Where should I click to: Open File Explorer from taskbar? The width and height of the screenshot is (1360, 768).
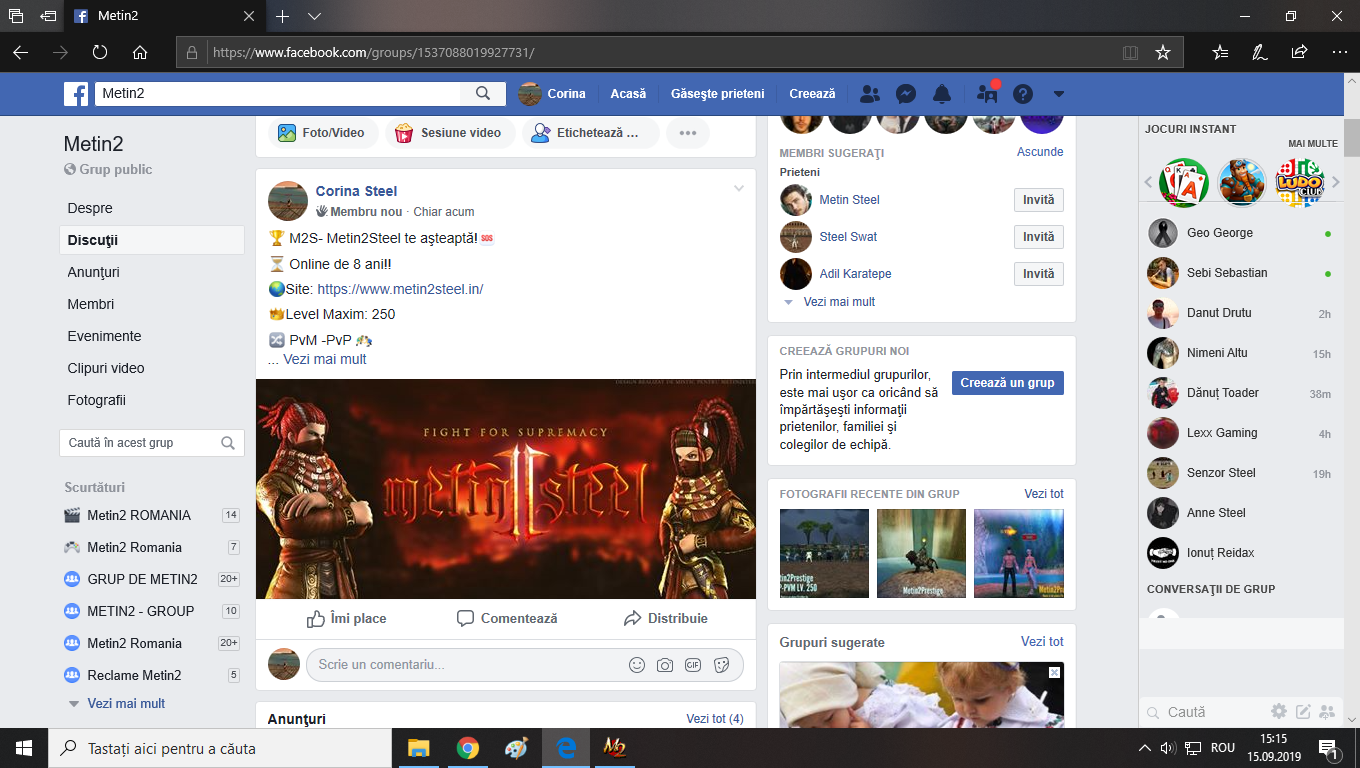coord(419,748)
